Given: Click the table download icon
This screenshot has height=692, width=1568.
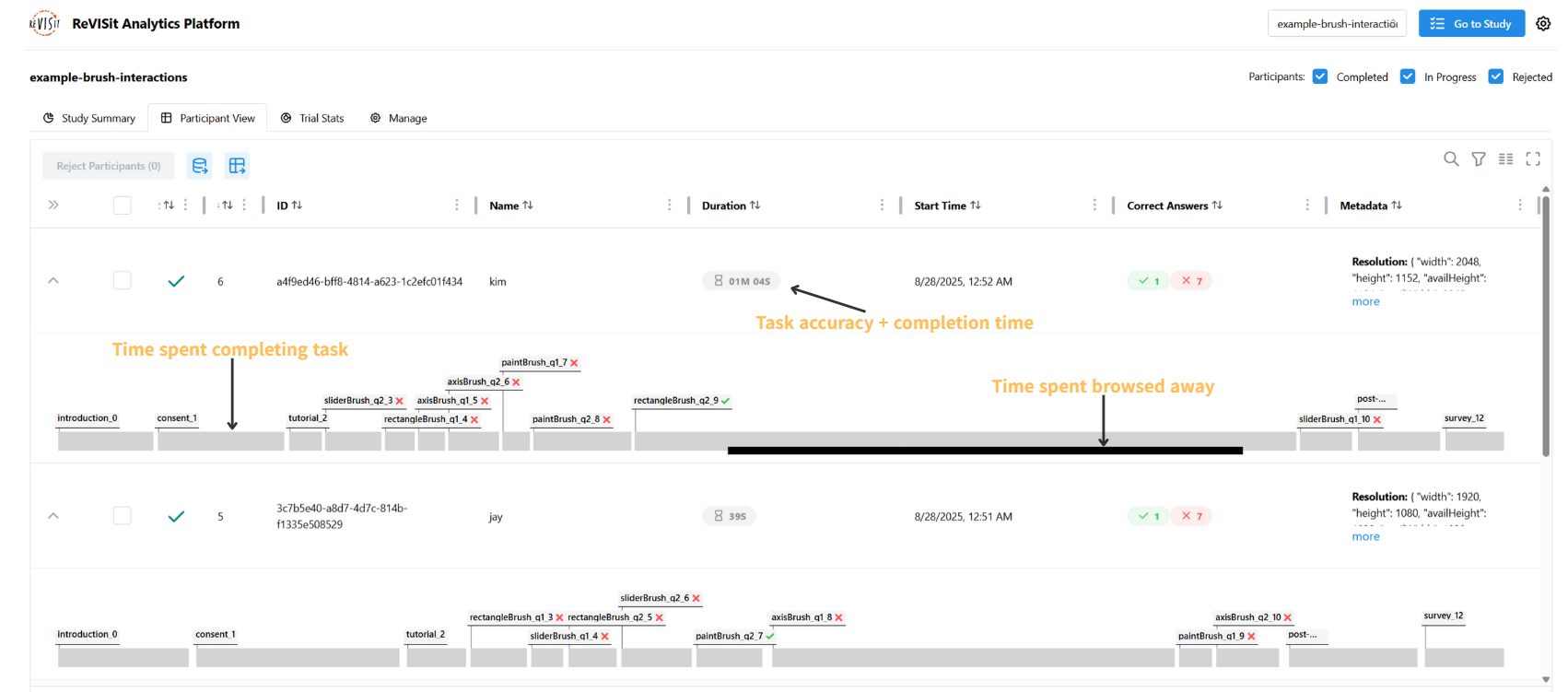Looking at the screenshot, I should 237,166.
